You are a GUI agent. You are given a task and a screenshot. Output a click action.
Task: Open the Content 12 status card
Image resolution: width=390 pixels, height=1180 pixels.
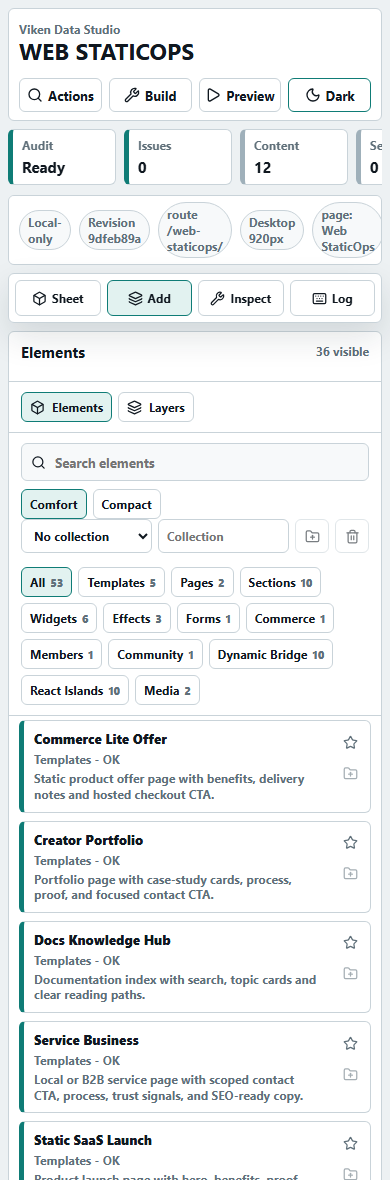click(x=294, y=157)
